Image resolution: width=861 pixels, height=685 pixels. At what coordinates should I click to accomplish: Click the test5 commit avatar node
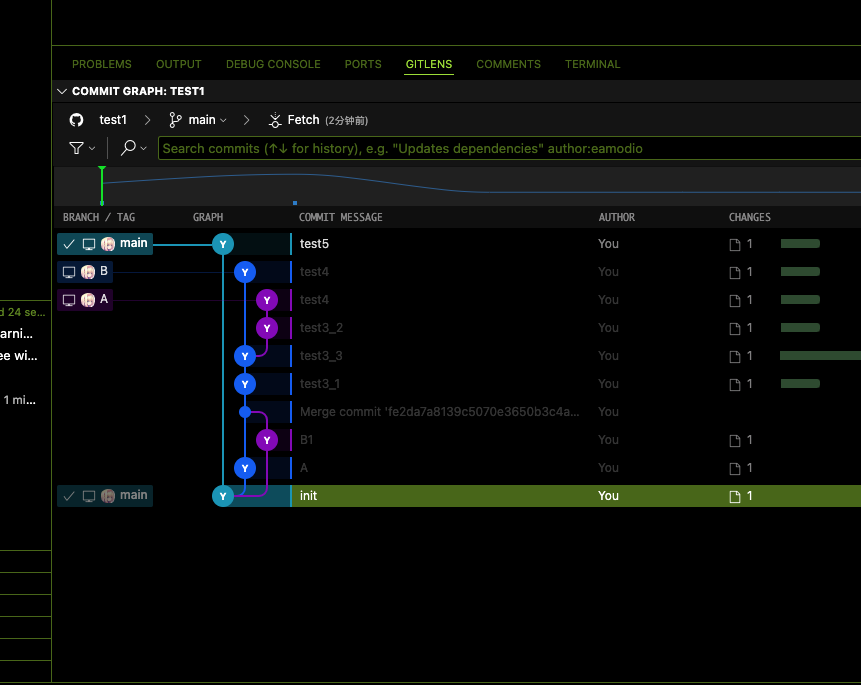[223, 244]
